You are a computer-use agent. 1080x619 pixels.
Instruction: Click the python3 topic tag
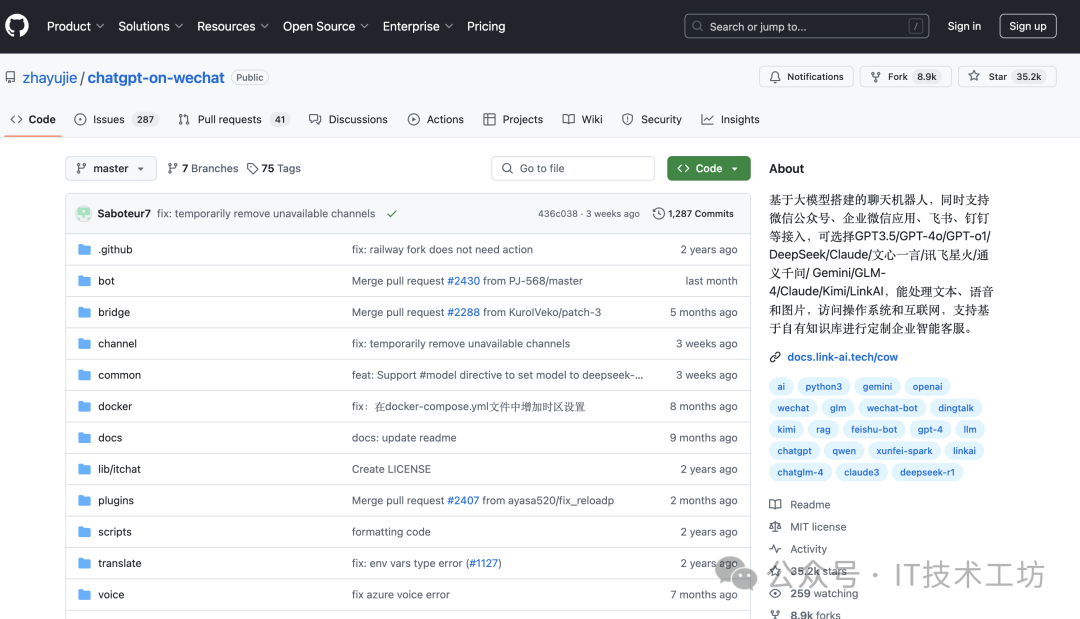pyautogui.click(x=823, y=387)
